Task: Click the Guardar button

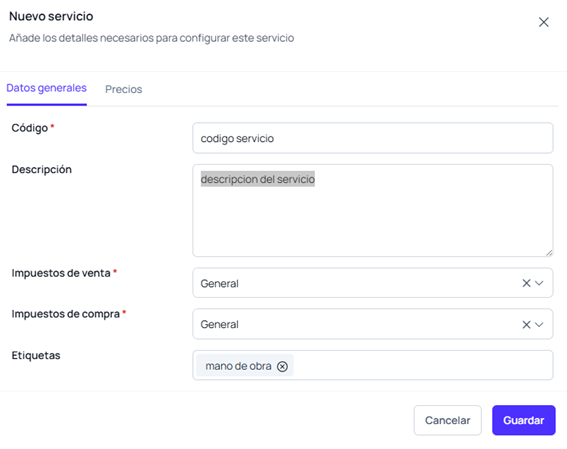Action: click(x=524, y=420)
